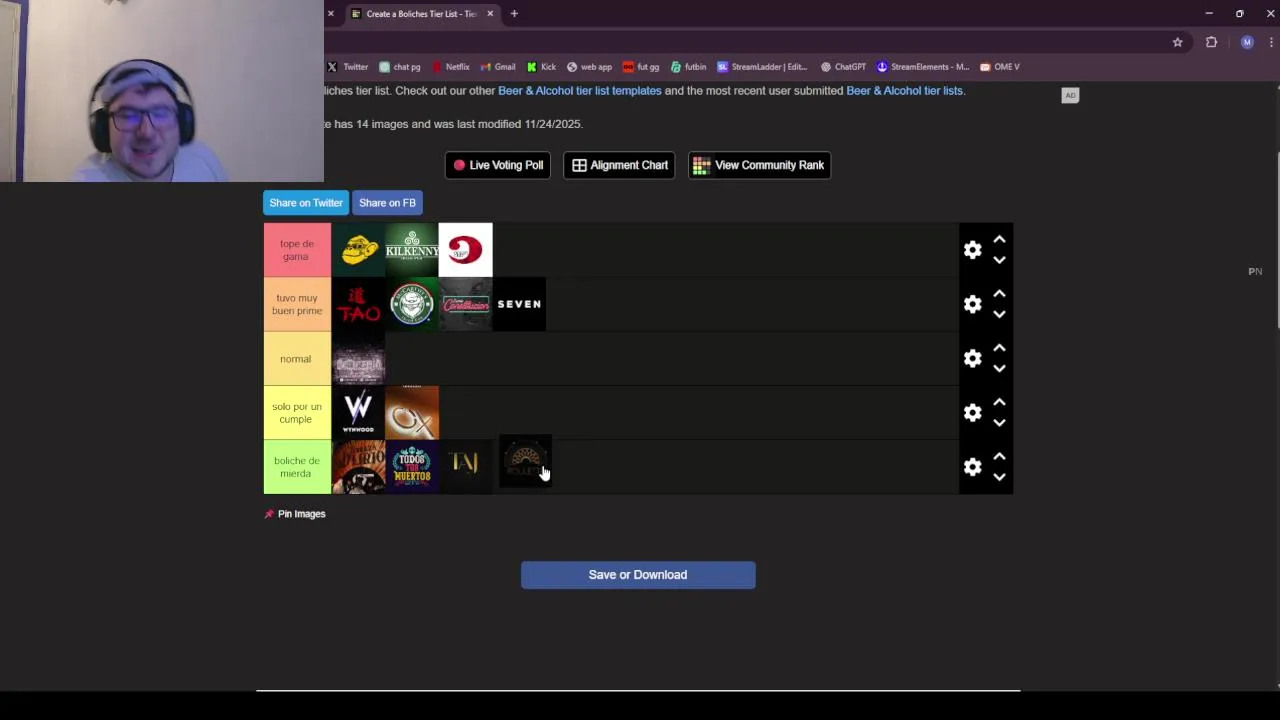Select the gold TAJ logo image

(x=465, y=467)
